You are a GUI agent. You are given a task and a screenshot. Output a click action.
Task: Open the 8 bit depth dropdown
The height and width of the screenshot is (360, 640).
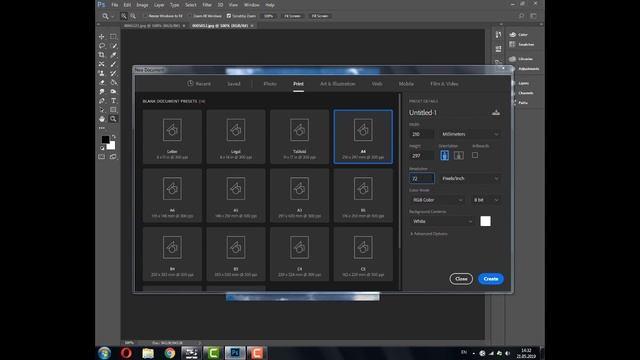tap(486, 200)
